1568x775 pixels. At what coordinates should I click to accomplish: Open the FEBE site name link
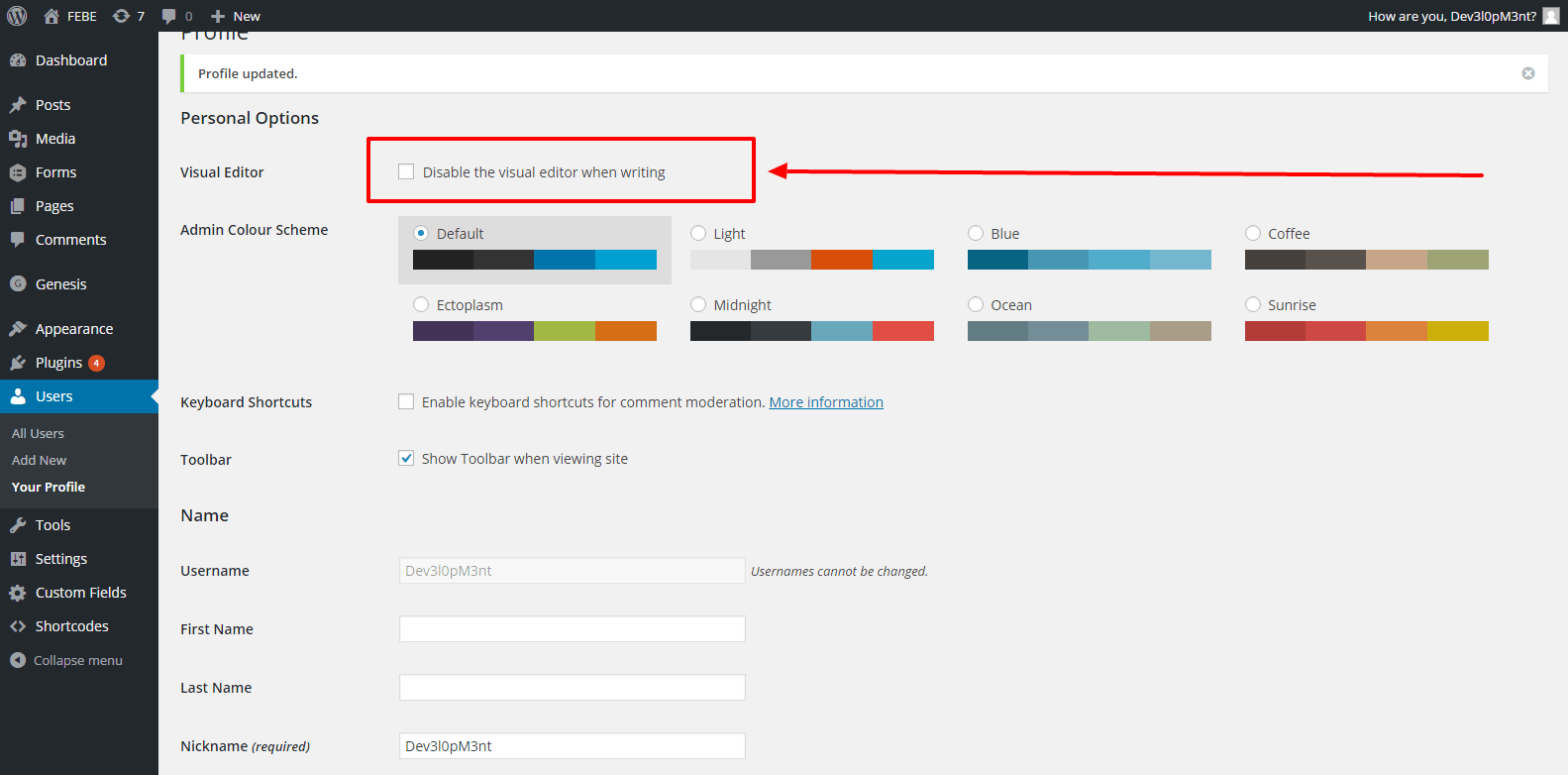pos(82,16)
